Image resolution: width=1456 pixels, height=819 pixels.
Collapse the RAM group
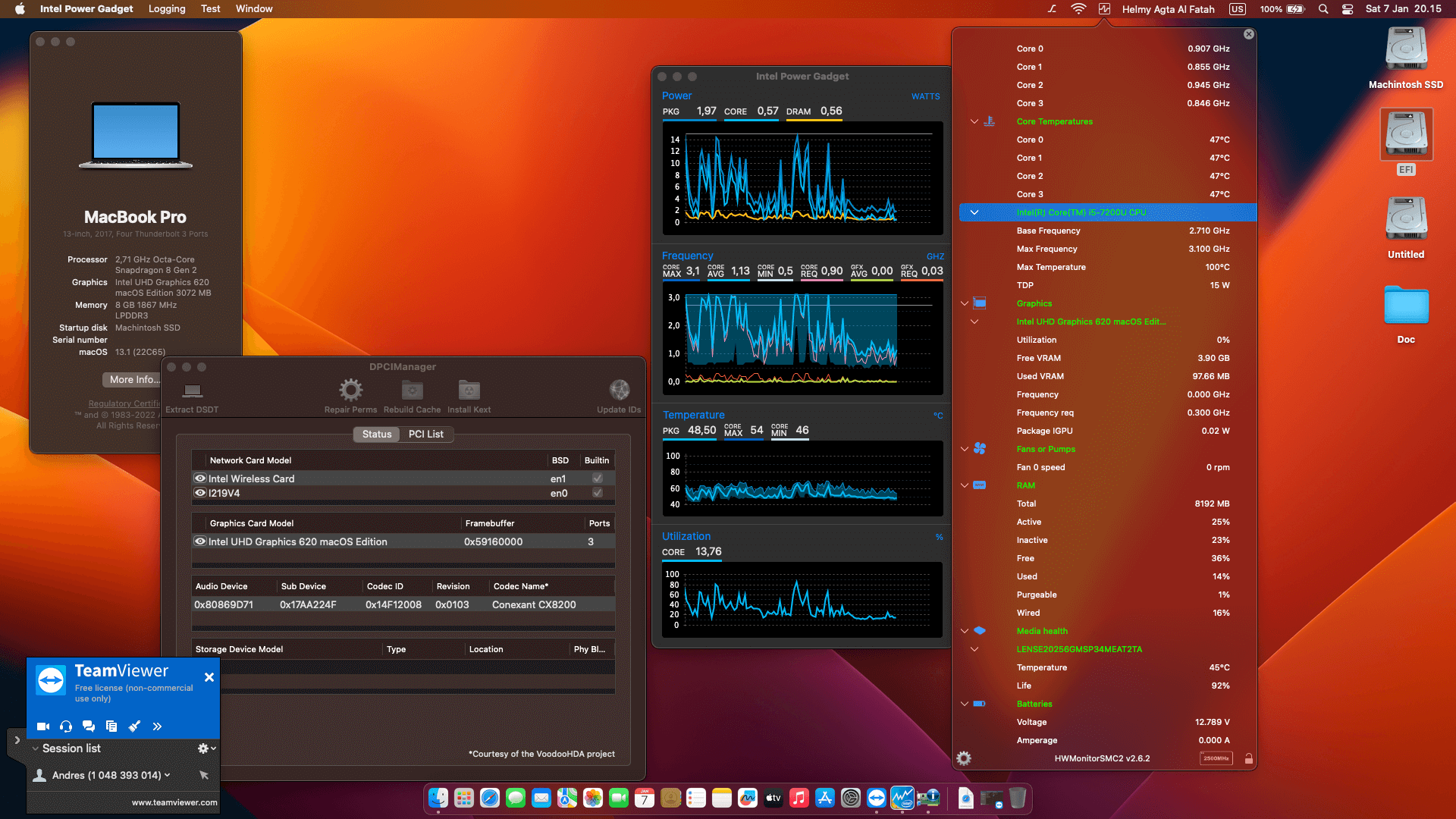point(965,485)
